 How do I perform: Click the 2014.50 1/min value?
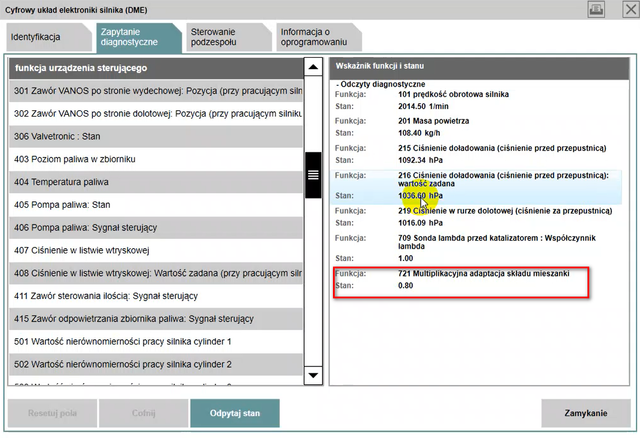click(423, 107)
